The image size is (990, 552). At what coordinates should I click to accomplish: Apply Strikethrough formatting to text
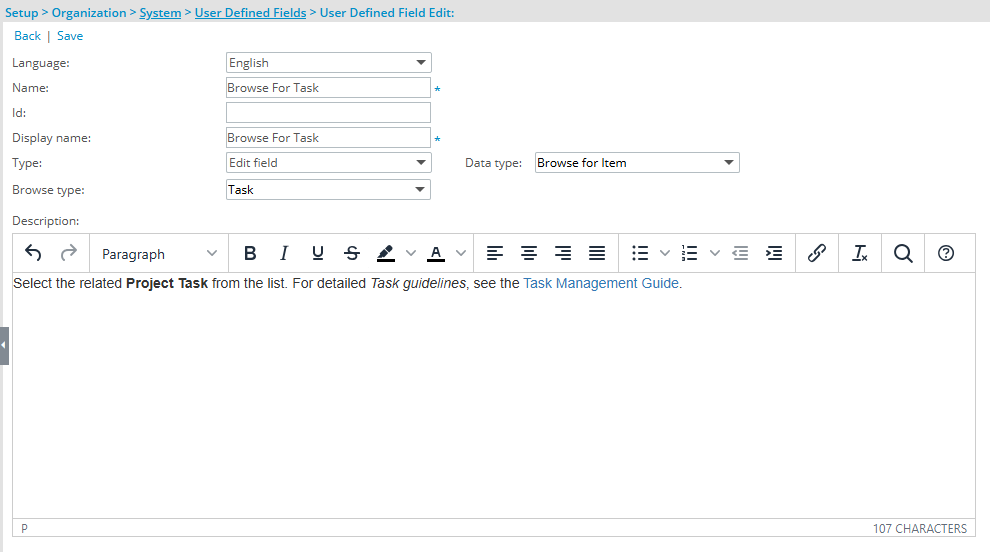pos(351,254)
